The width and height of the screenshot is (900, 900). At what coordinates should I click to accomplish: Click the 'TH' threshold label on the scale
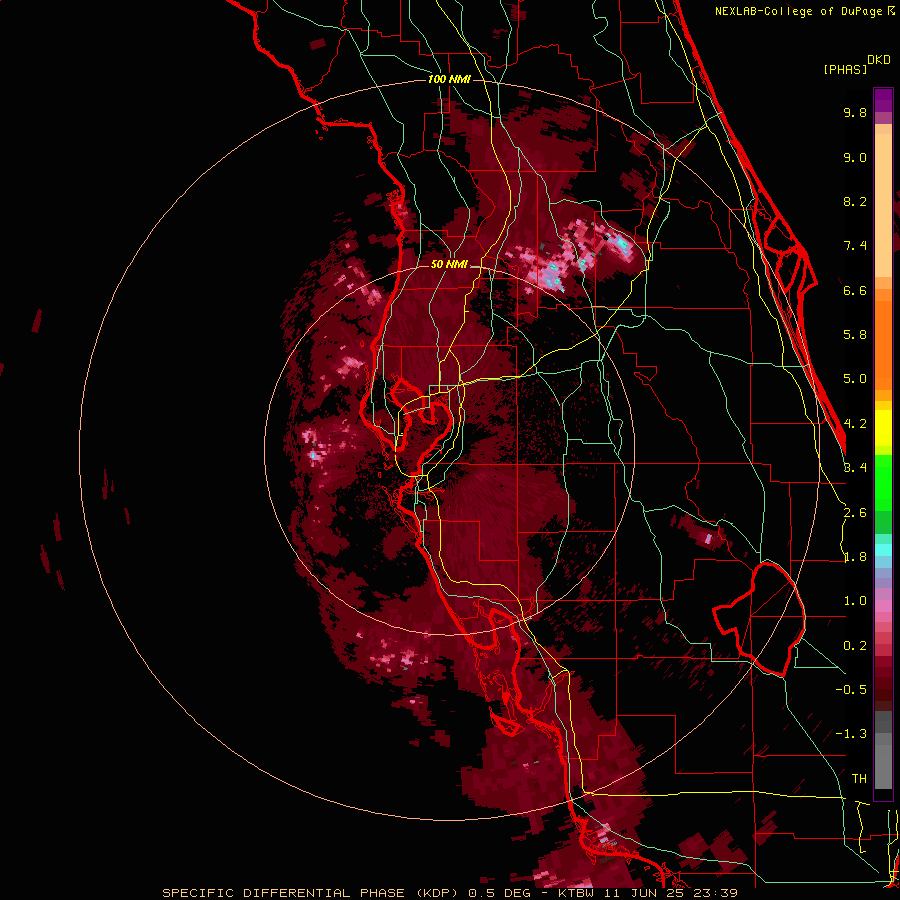[x=859, y=778]
